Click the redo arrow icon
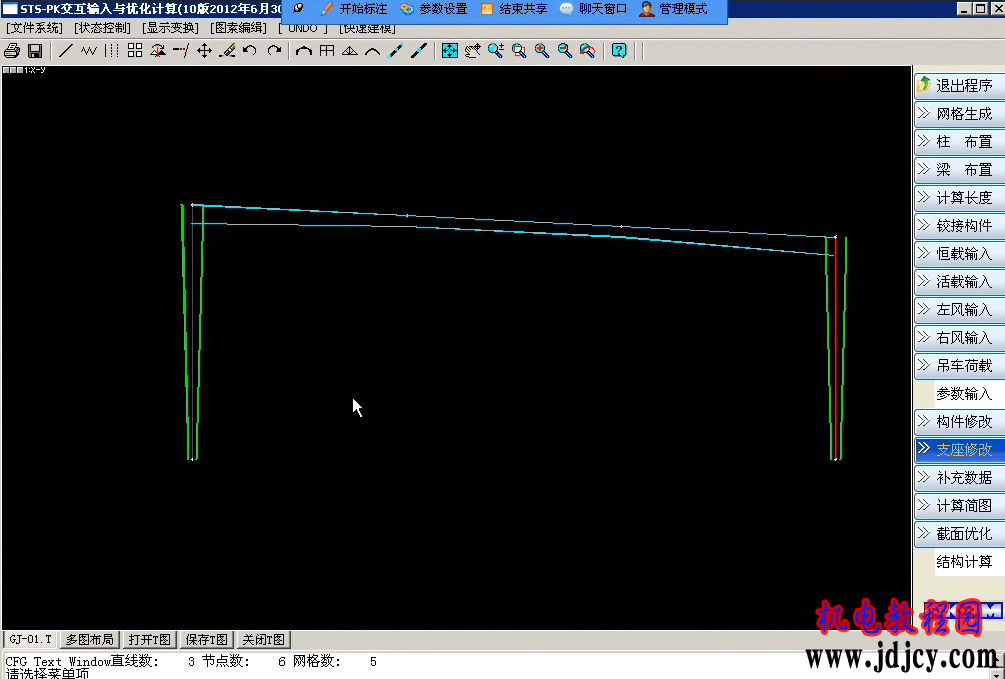The image size is (1005, 679). pyautogui.click(x=274, y=51)
